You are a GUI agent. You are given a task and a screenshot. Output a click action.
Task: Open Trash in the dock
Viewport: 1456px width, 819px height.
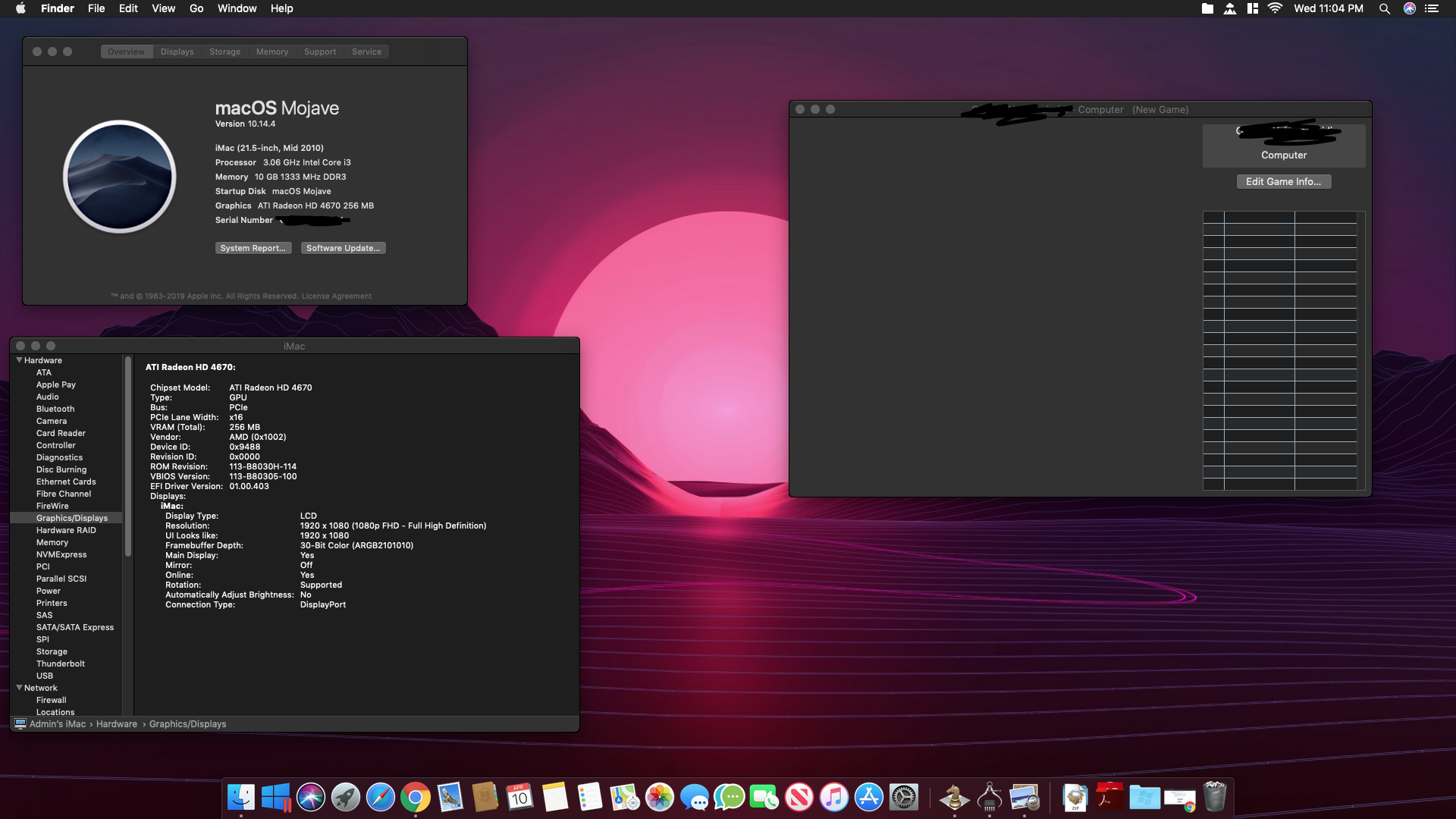[x=1215, y=797]
